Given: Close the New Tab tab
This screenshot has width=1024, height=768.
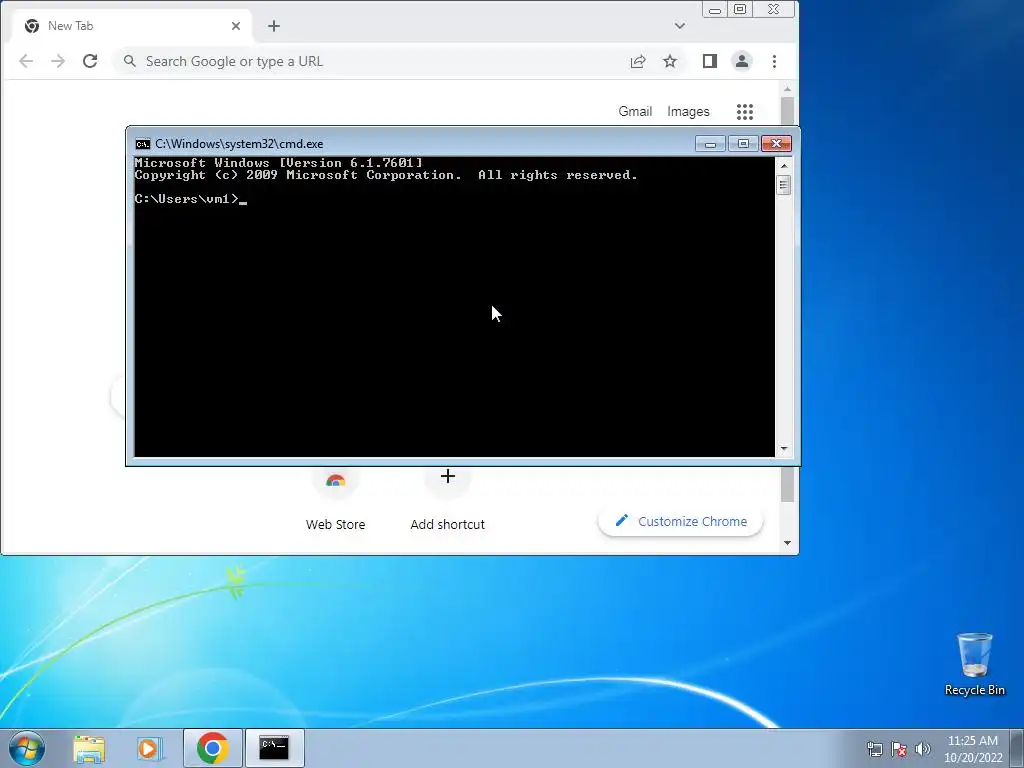Looking at the screenshot, I should pos(236,26).
